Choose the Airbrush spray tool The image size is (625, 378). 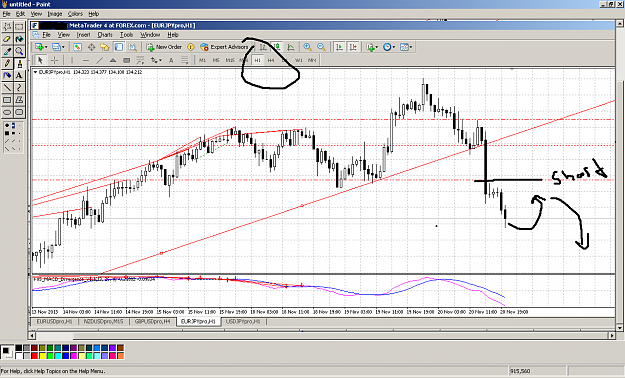[7, 76]
